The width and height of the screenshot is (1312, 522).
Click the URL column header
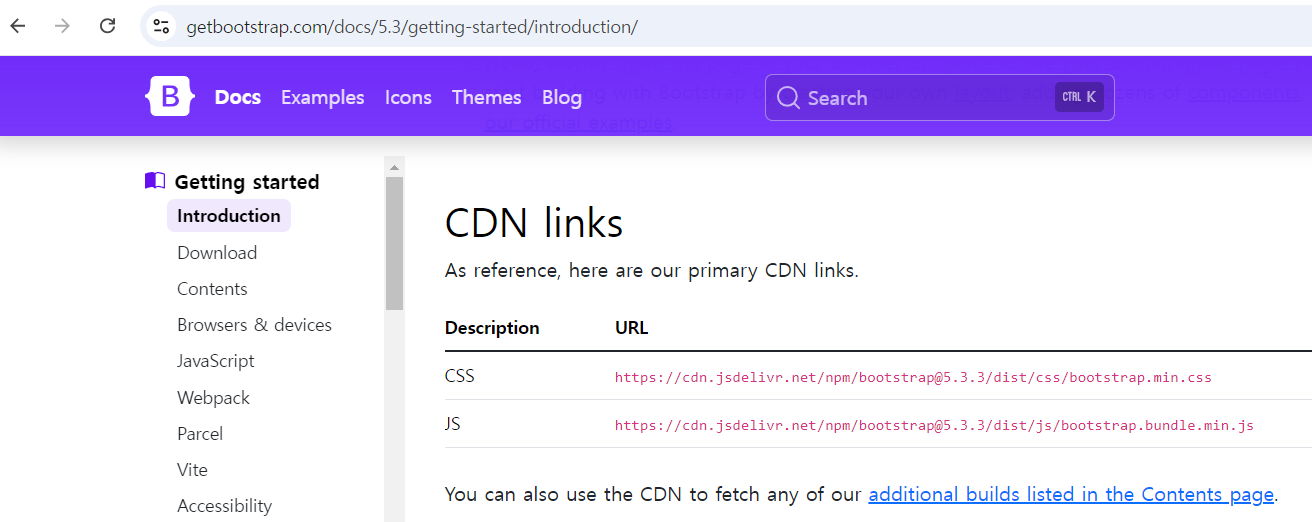pyautogui.click(x=632, y=328)
